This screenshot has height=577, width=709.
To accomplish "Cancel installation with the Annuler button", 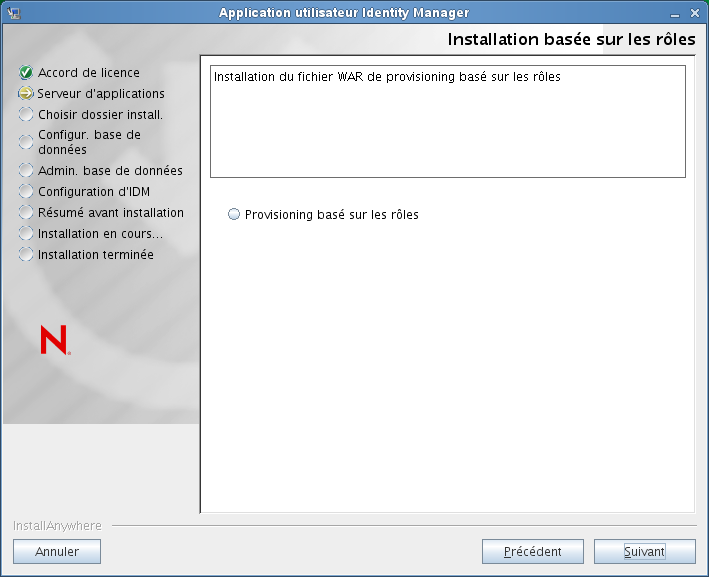I will (57, 551).
